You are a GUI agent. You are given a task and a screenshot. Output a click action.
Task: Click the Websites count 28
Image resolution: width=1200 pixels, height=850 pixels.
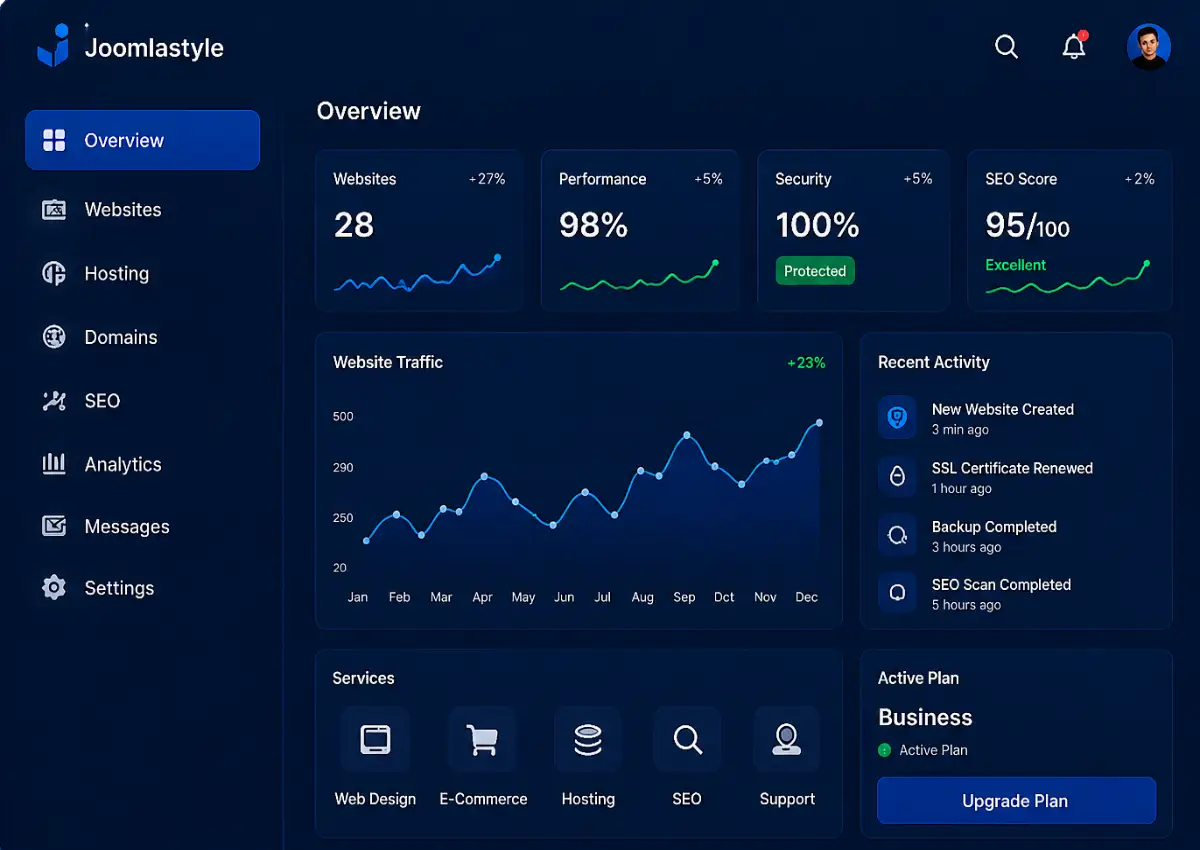tap(354, 225)
